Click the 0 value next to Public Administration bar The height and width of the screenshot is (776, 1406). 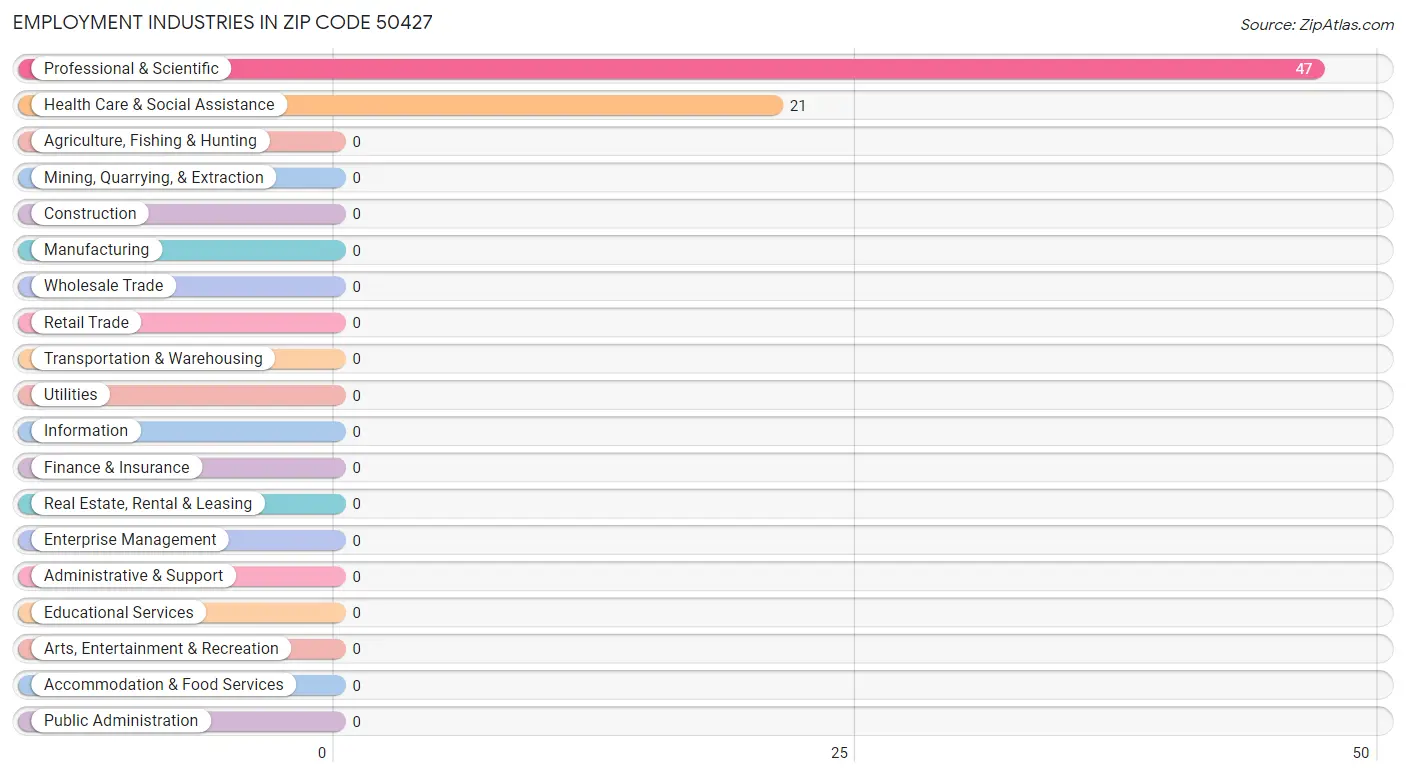[x=356, y=721]
